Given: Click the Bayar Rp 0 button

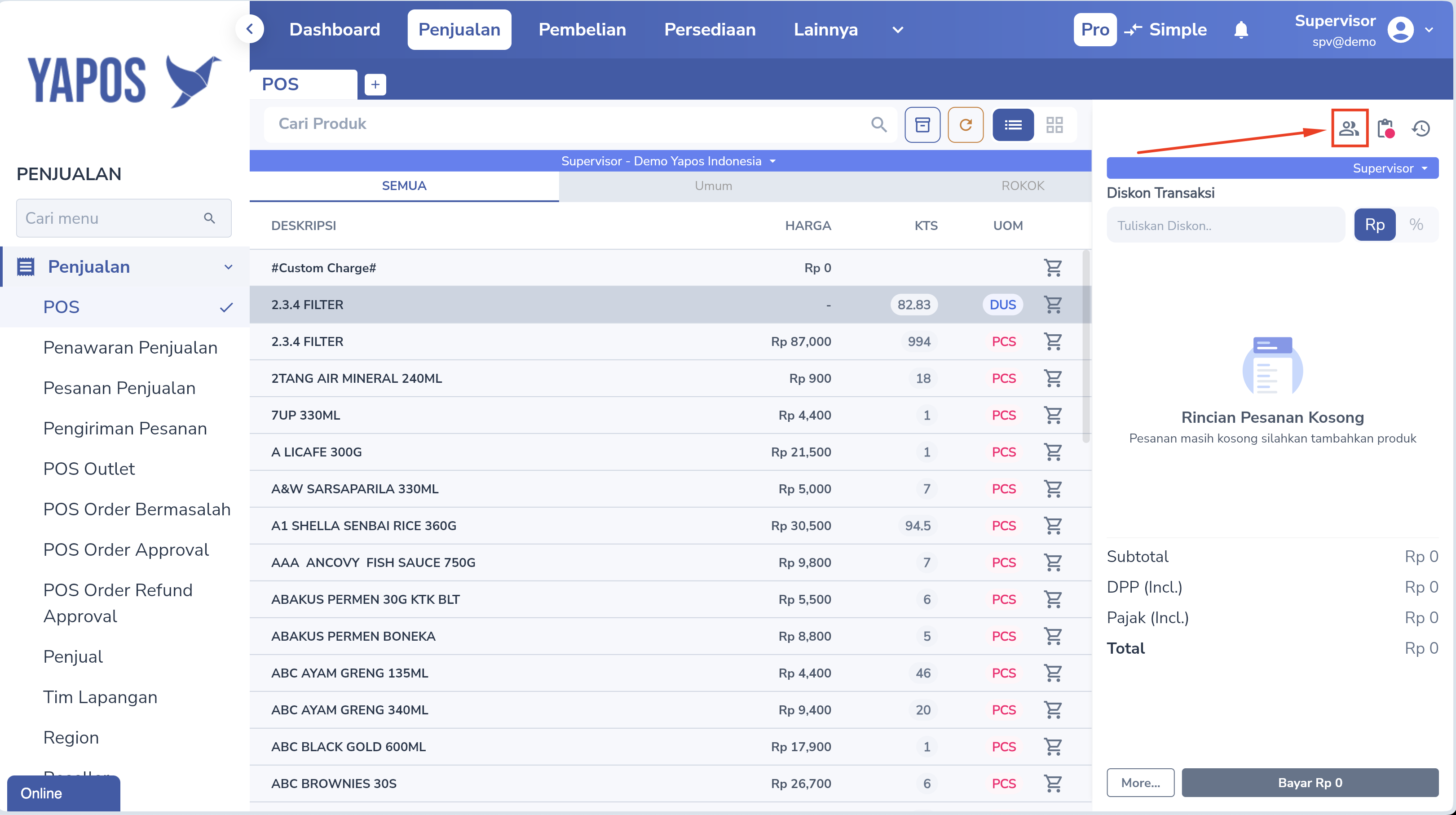Looking at the screenshot, I should 1310,783.
